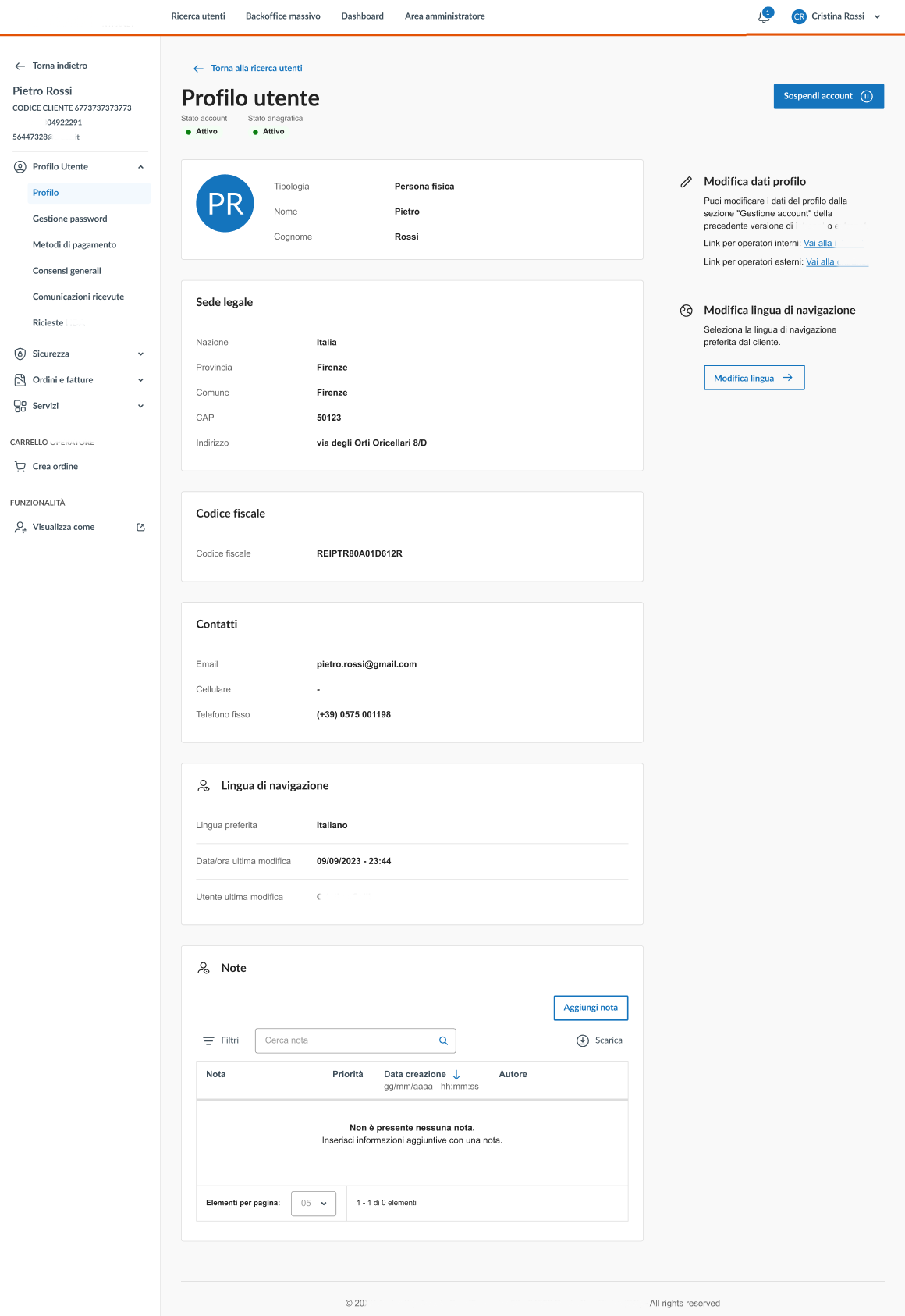This screenshot has height=1316, width=905.
Task: Go to the Dashboard tab
Action: (362, 16)
